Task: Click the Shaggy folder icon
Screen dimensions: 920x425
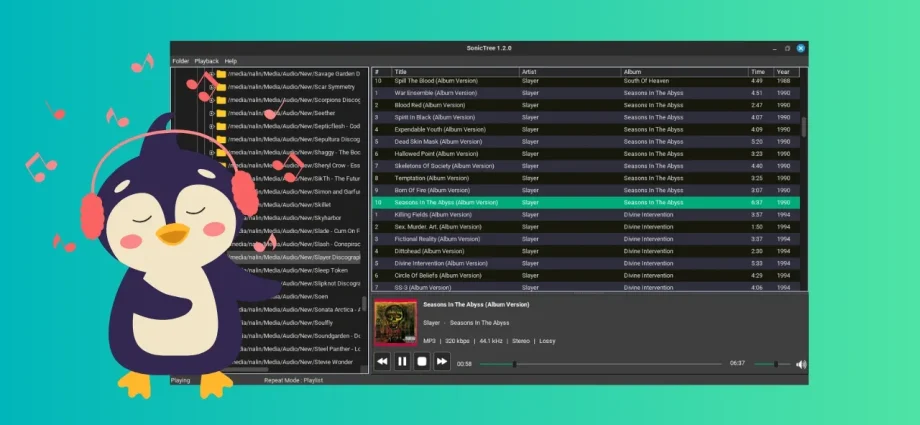Action: coord(221,152)
